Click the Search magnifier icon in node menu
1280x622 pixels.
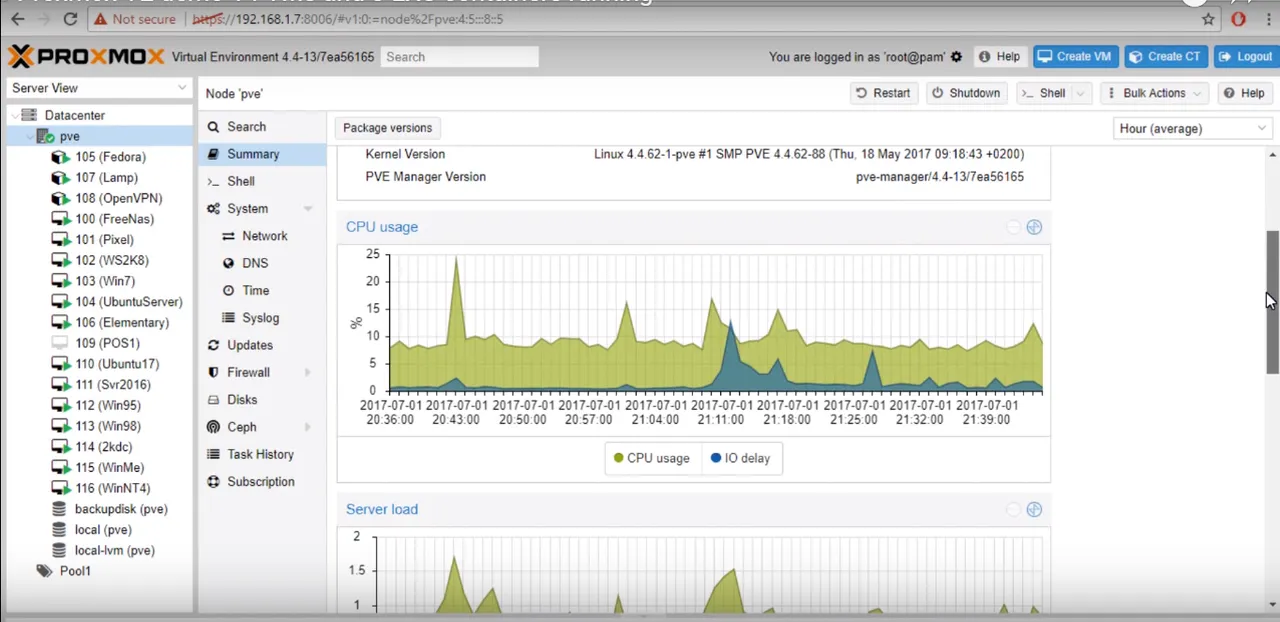point(213,127)
